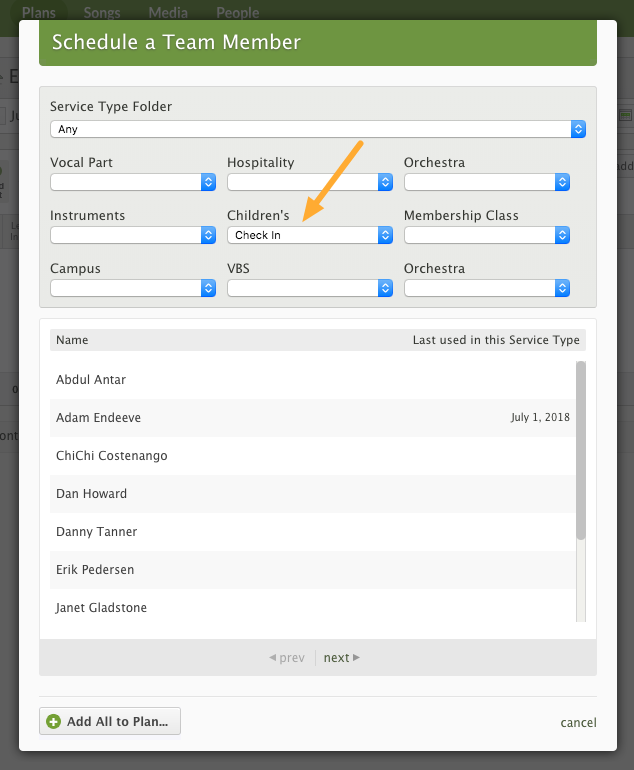
Task: Click the name list scrollbar
Action: tap(581, 450)
